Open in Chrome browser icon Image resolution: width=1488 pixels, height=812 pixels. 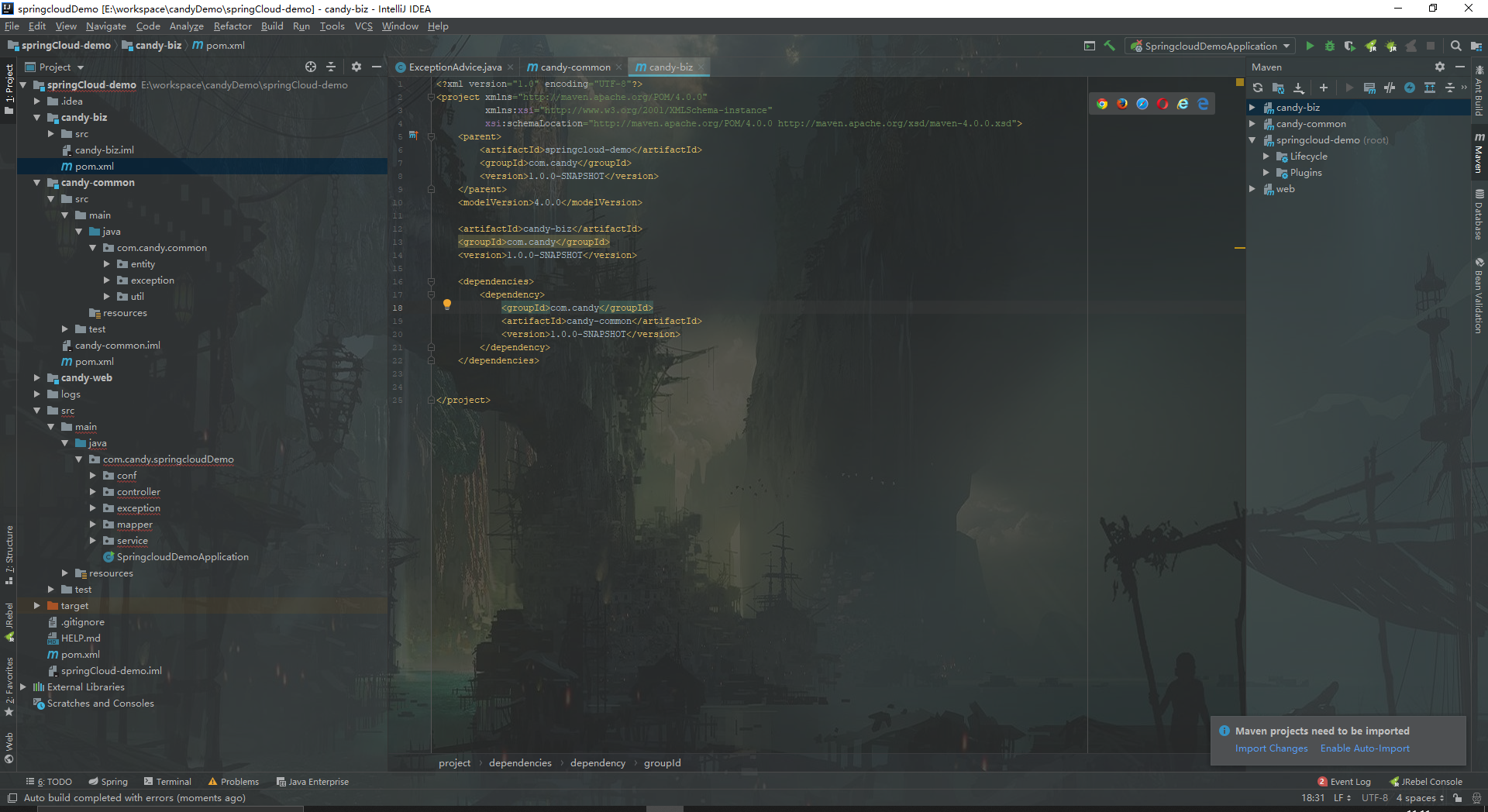pos(1102,104)
